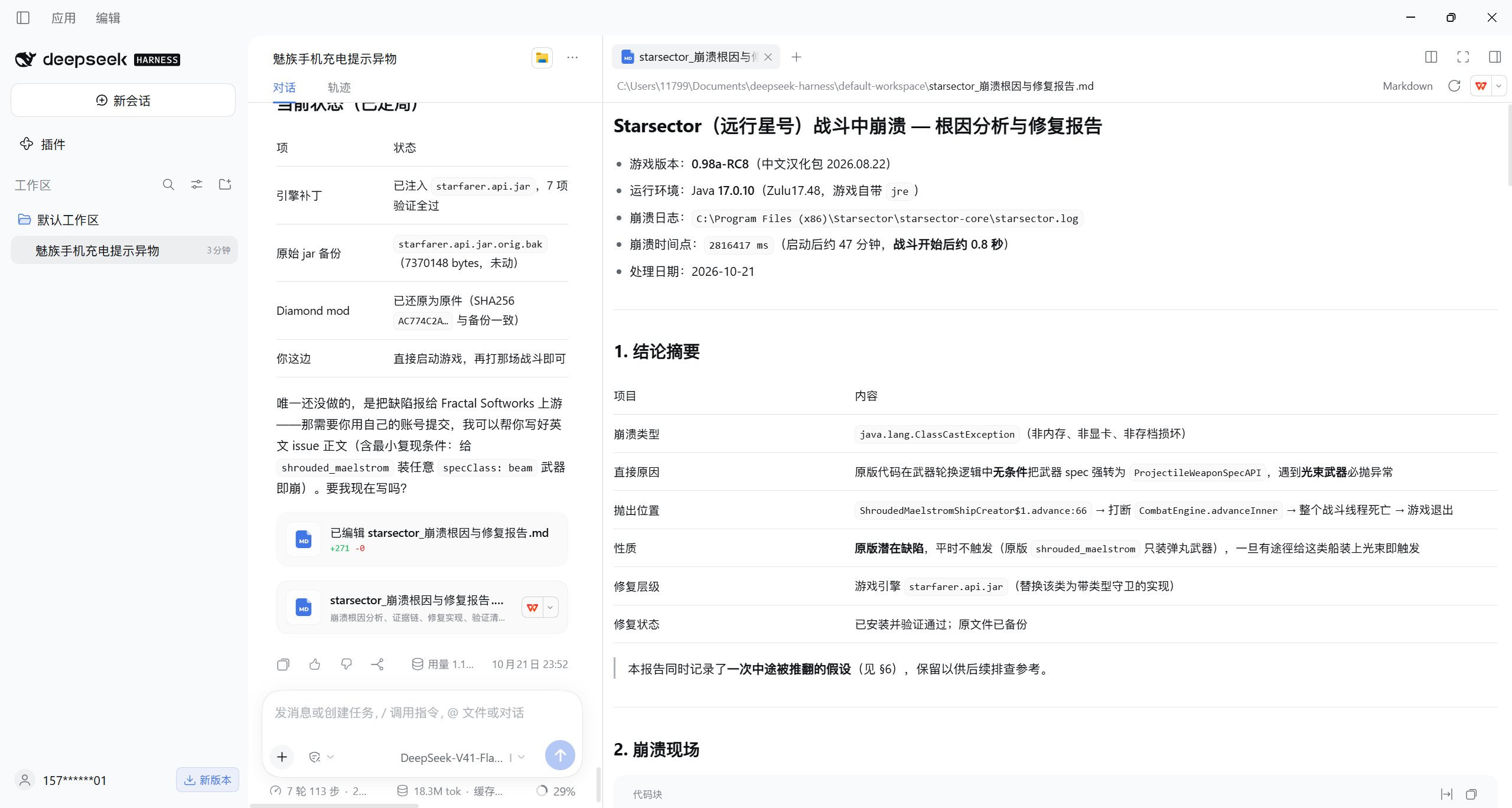Refresh the Markdown preview
The width and height of the screenshot is (1512, 808).
[1454, 86]
